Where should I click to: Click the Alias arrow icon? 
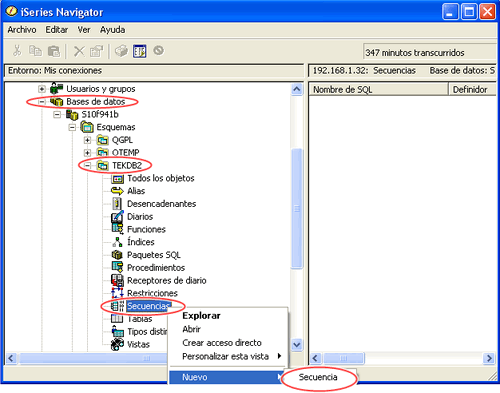(117, 191)
